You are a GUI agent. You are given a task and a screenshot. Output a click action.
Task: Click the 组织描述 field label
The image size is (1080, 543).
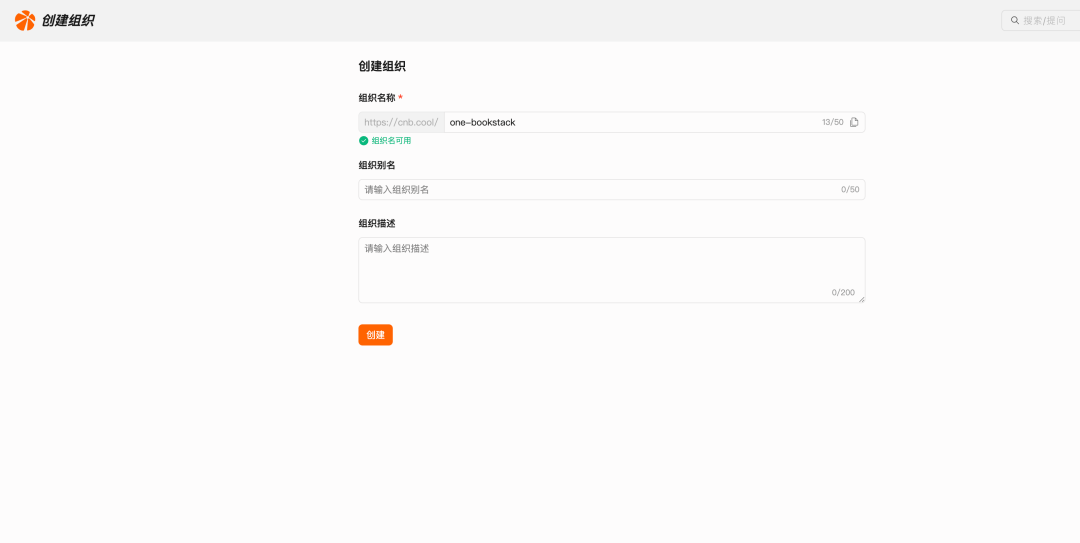377,223
